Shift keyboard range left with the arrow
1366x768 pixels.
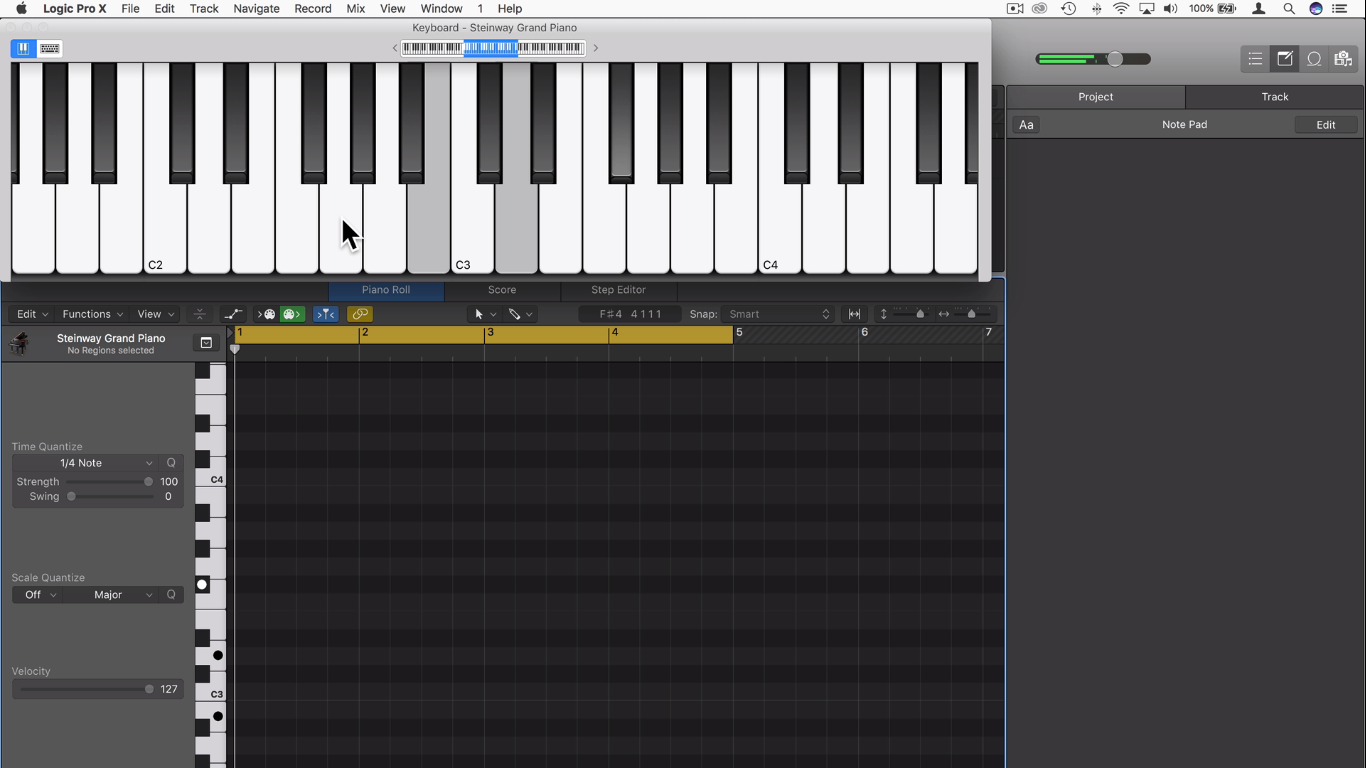point(395,48)
